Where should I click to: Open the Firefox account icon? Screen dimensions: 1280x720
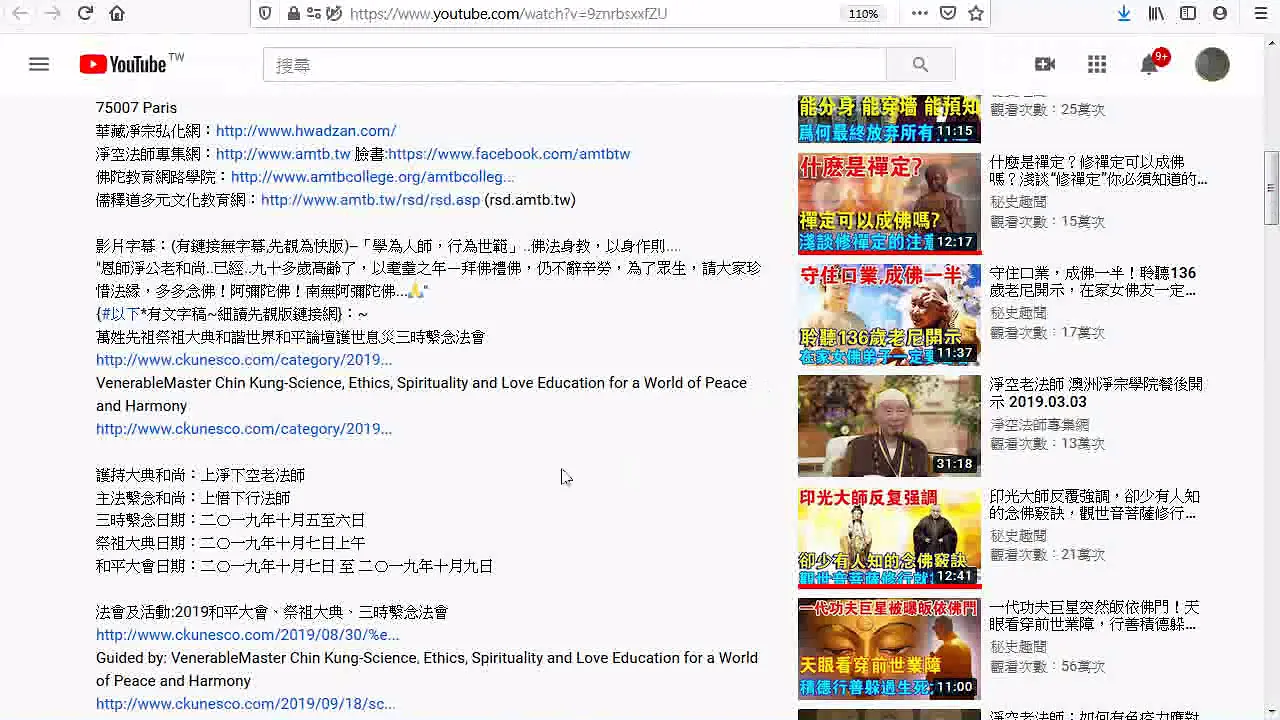tap(1220, 13)
